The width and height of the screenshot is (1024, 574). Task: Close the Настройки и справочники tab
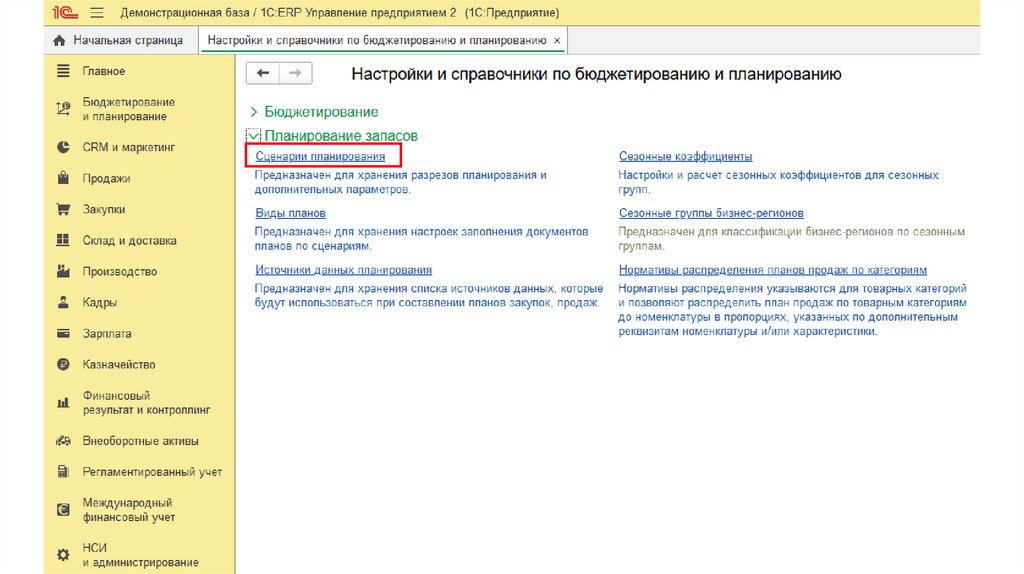(558, 41)
